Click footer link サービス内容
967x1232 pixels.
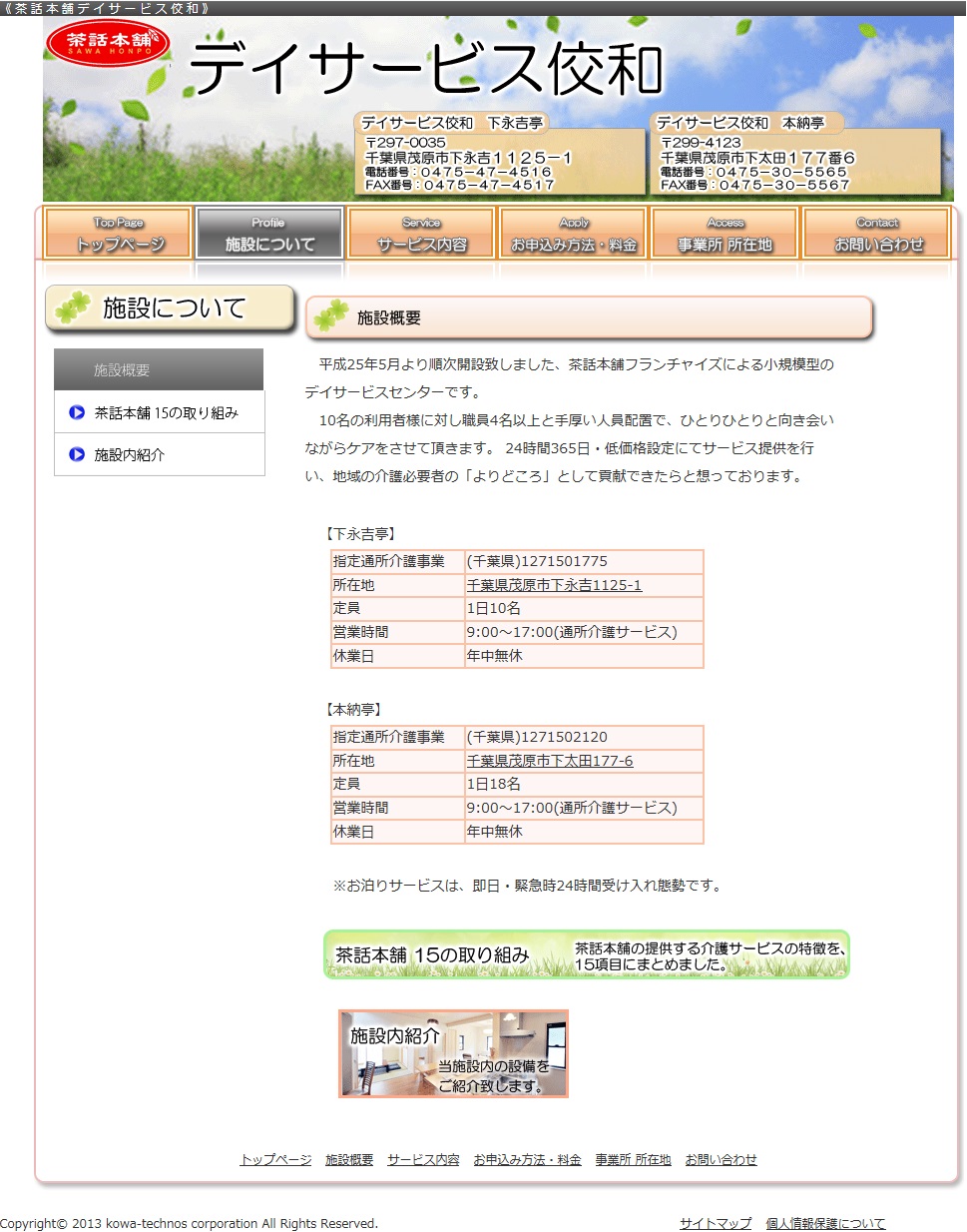(x=423, y=1159)
